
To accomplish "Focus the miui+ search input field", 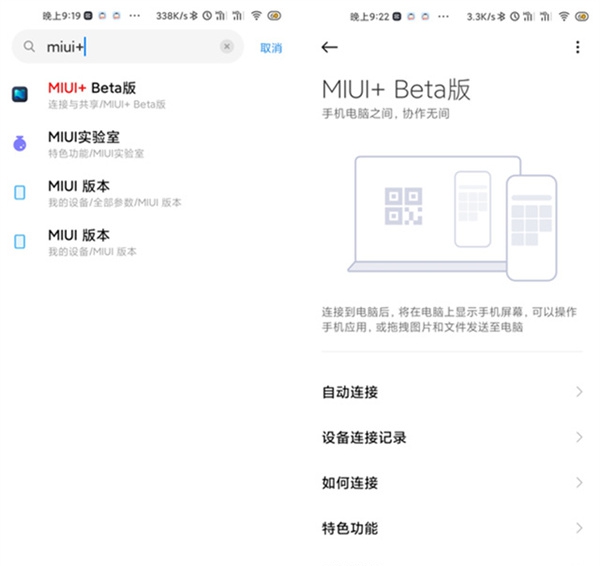I will pyautogui.click(x=128, y=47).
